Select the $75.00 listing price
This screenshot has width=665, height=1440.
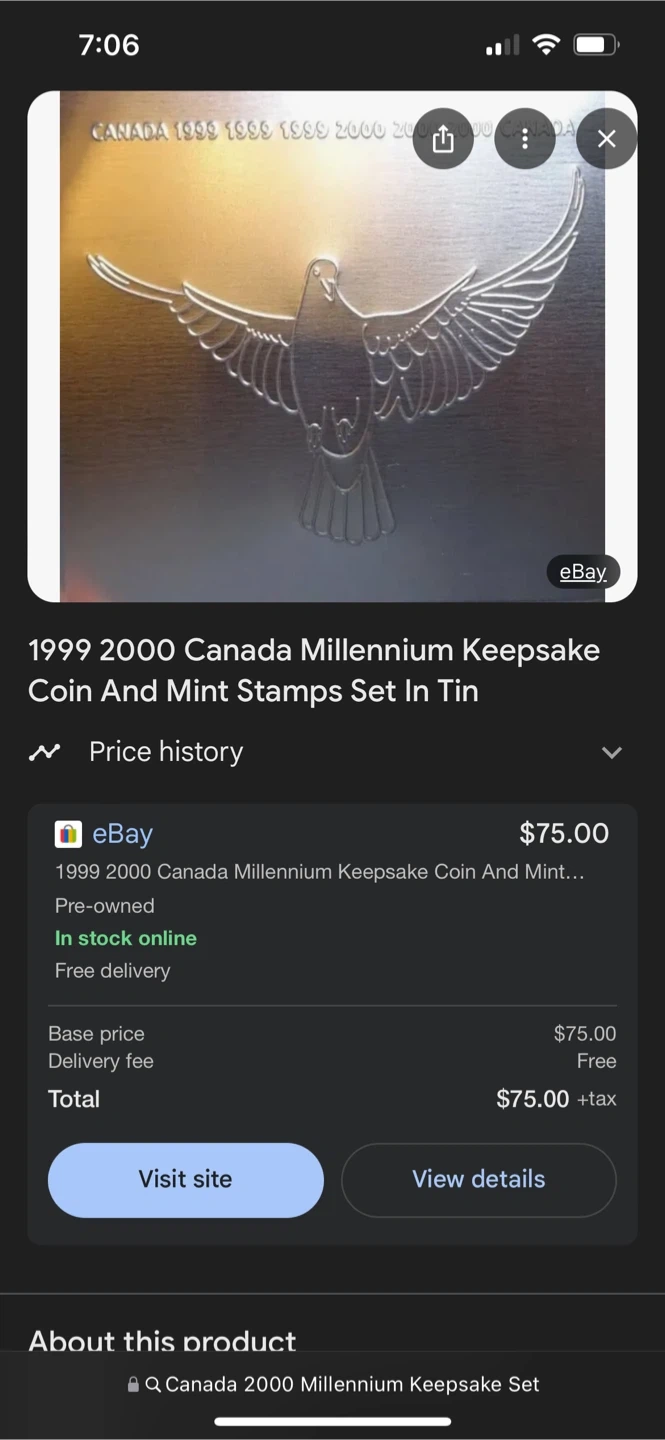[564, 833]
